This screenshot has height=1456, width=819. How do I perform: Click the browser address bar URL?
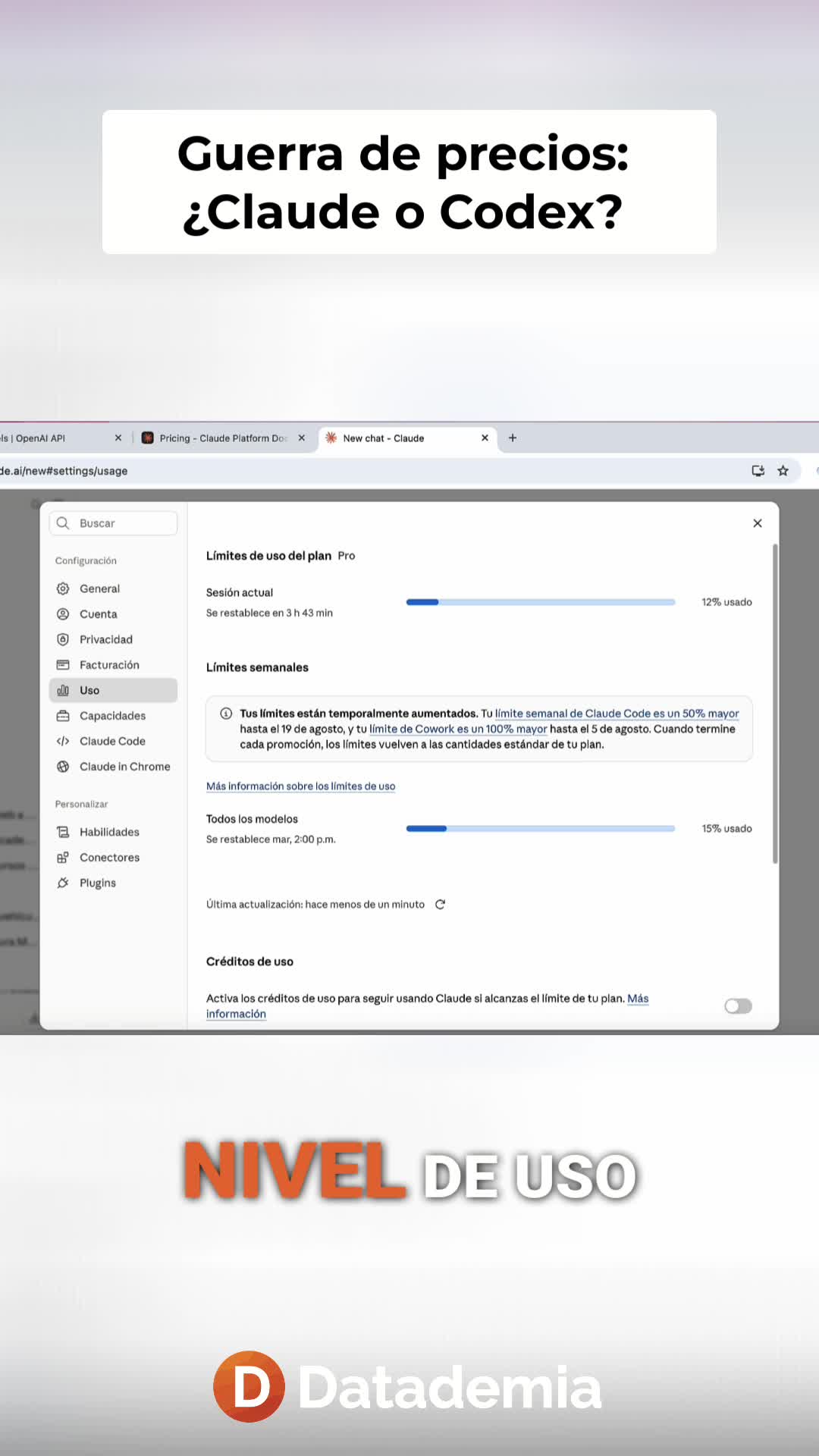click(64, 471)
